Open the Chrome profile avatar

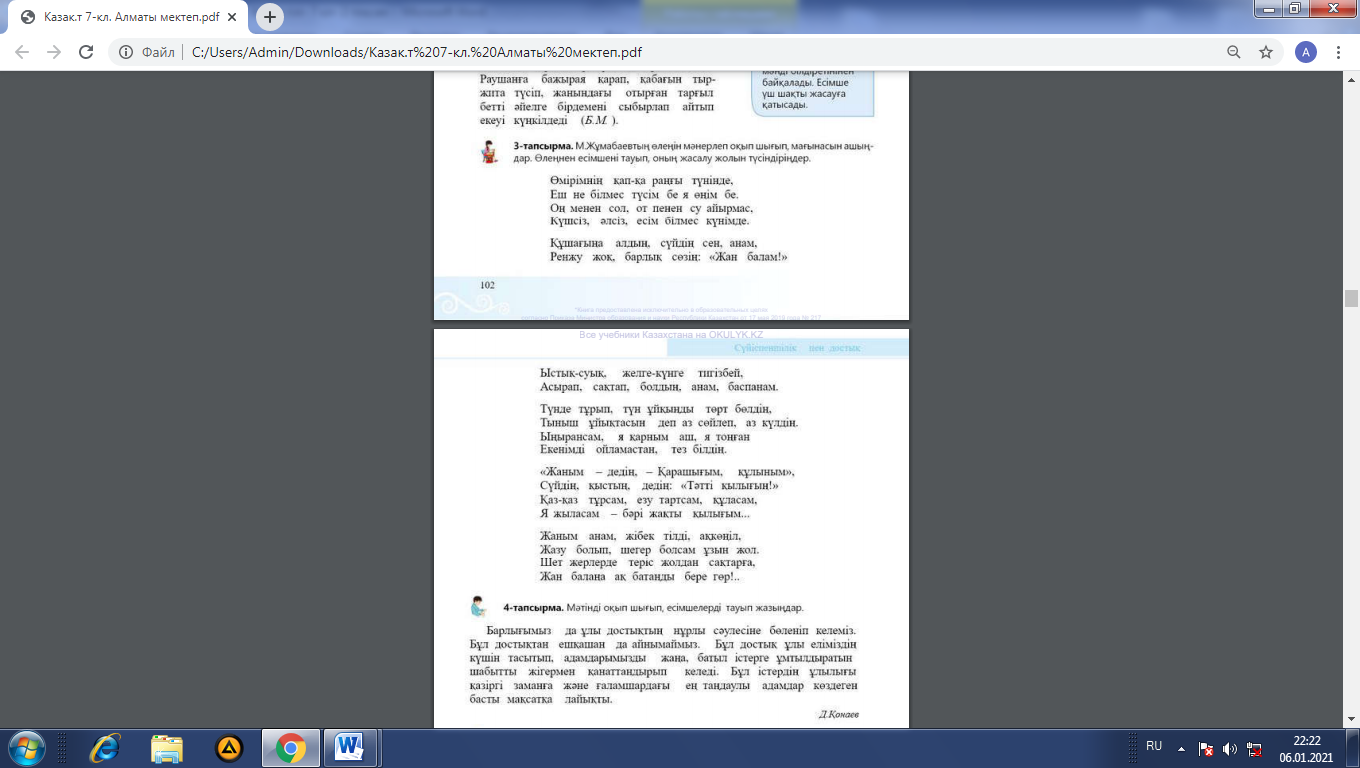(x=1305, y=52)
